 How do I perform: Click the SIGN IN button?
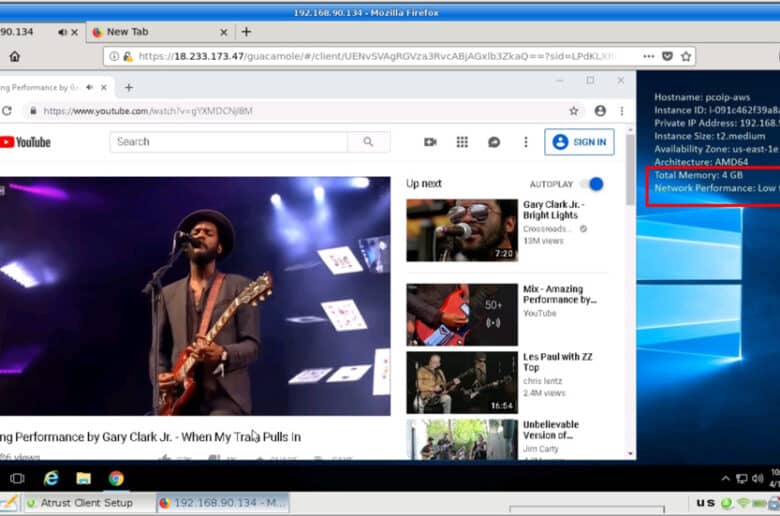(580, 142)
